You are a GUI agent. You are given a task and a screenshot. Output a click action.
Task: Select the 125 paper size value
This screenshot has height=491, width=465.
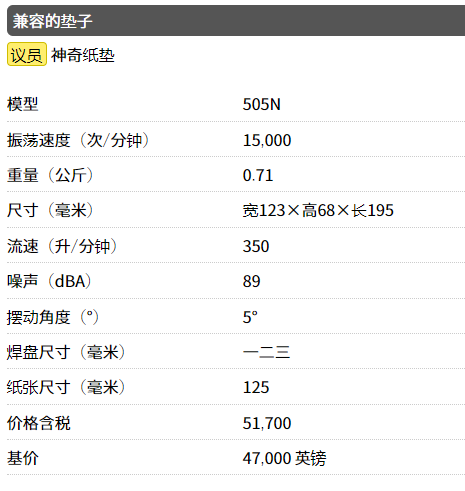256,388
